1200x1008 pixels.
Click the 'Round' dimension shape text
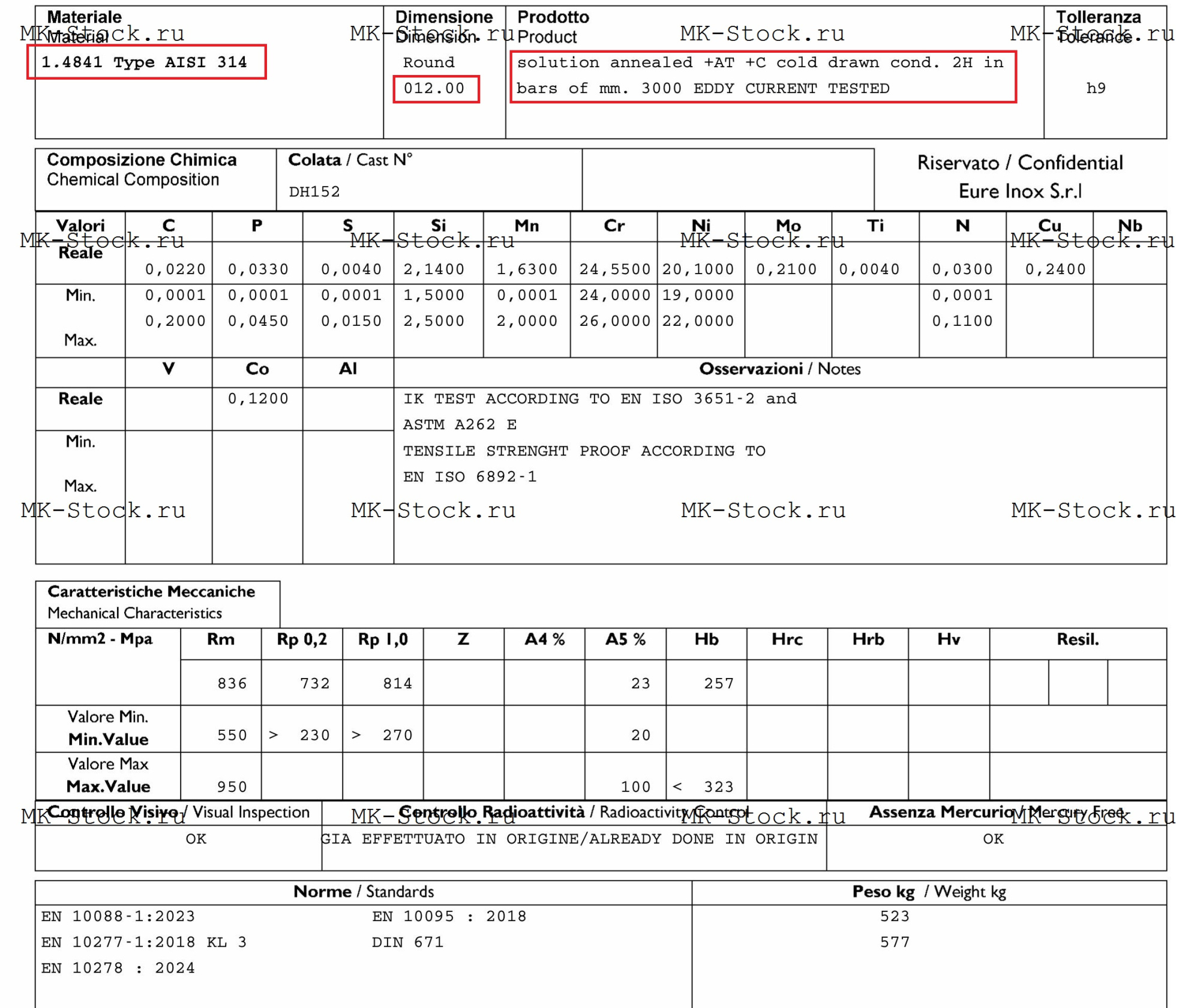428,62
